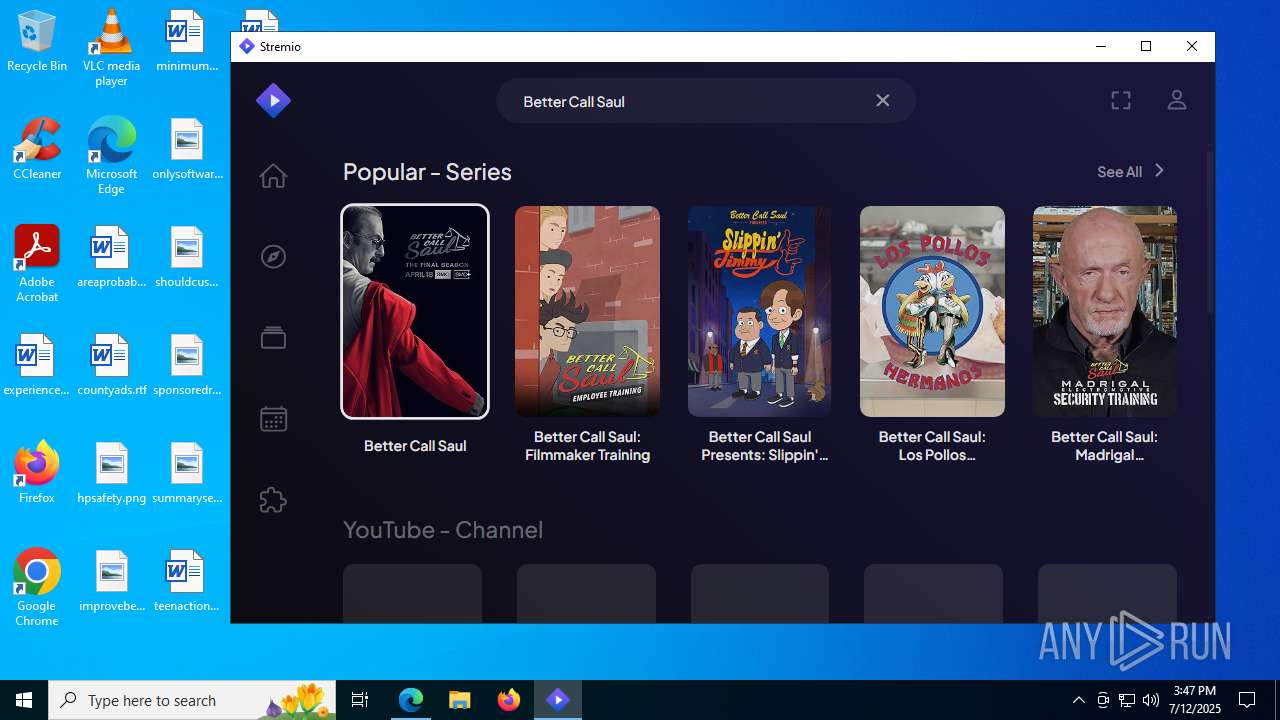Open Firefox from the taskbar
1280x720 pixels.
point(509,700)
